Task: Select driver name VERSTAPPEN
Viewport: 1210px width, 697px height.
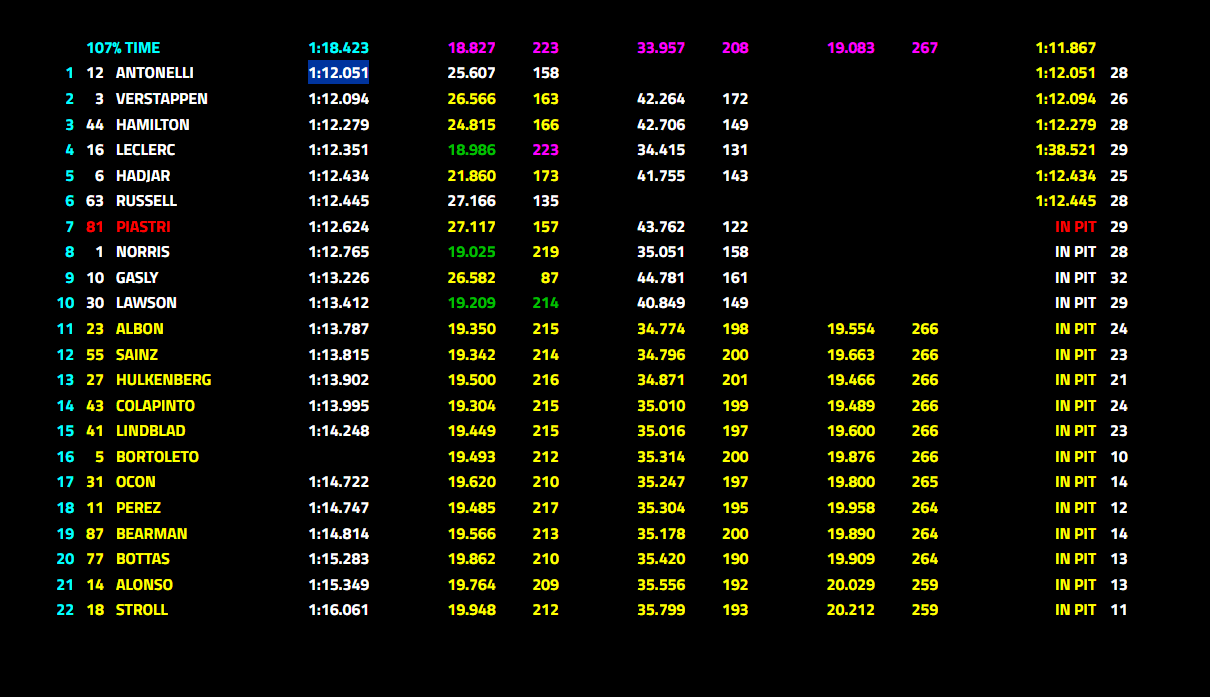Action: coord(162,99)
